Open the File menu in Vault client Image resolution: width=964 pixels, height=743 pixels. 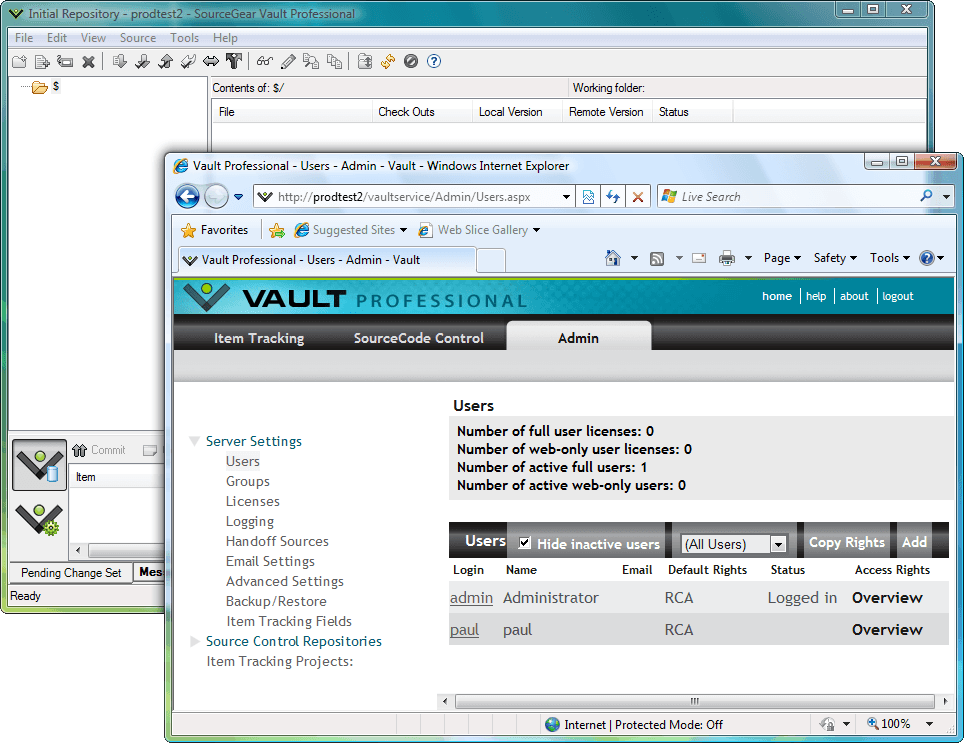(x=24, y=38)
